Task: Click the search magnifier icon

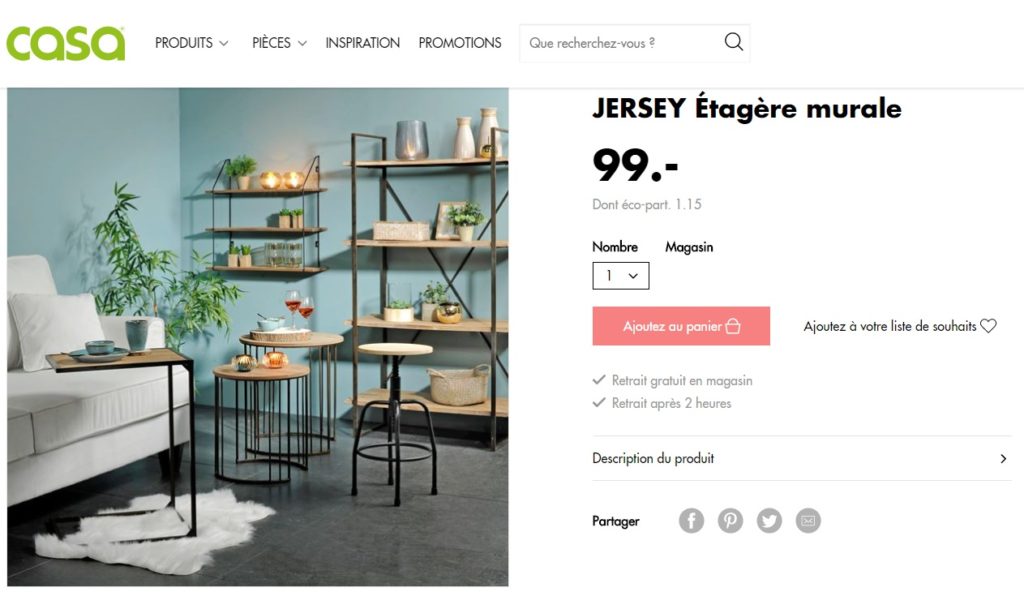Action: coord(733,42)
